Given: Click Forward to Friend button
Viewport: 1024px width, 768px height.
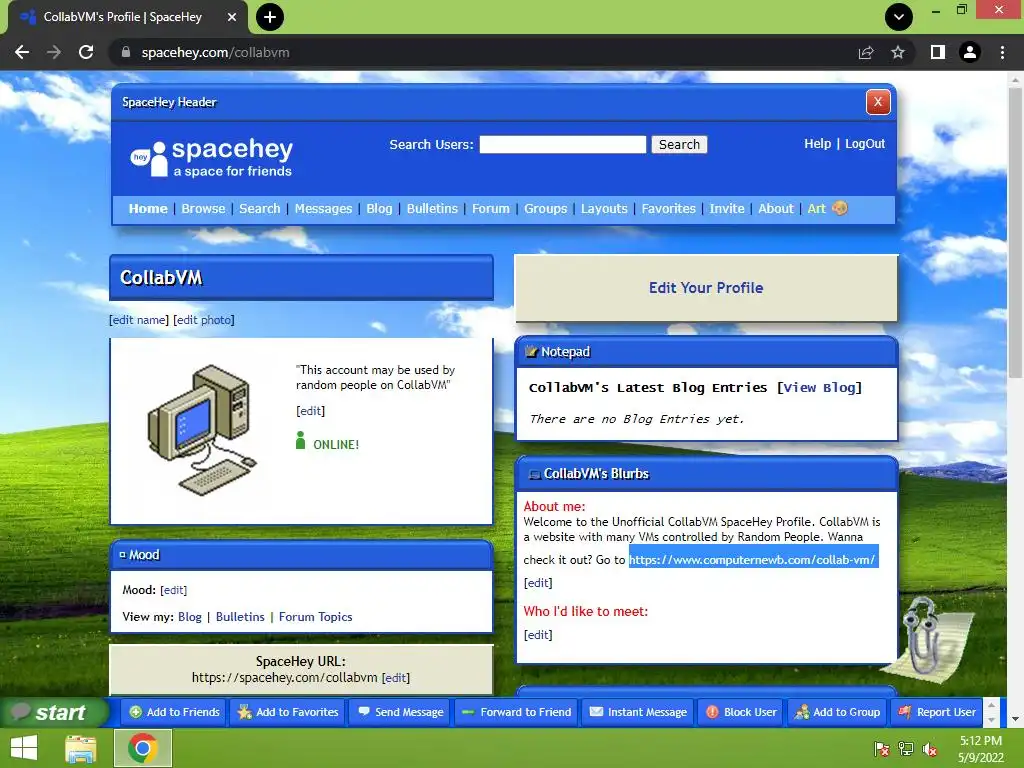Looking at the screenshot, I should click(517, 712).
